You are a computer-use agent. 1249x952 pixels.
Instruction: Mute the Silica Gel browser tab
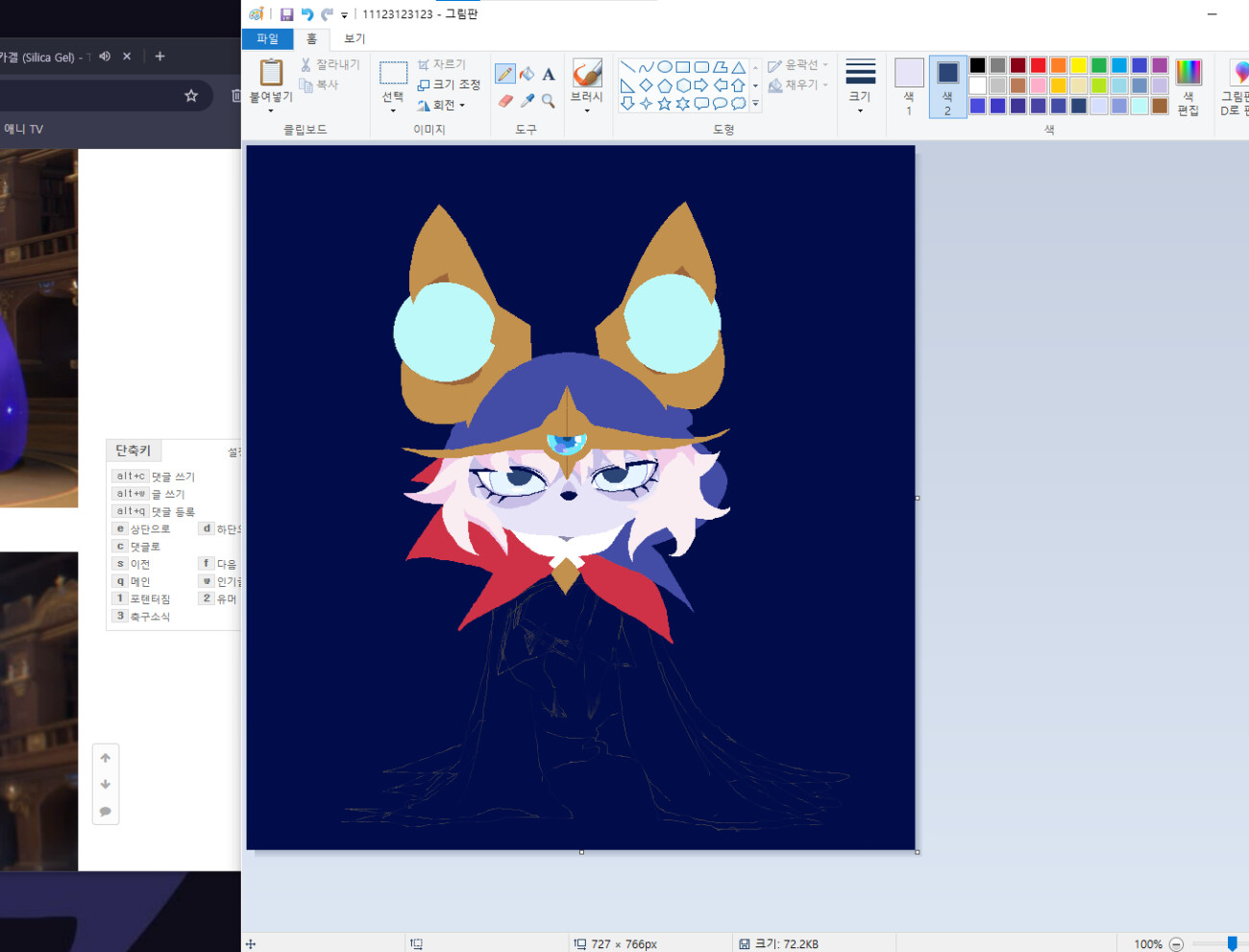click(x=104, y=57)
